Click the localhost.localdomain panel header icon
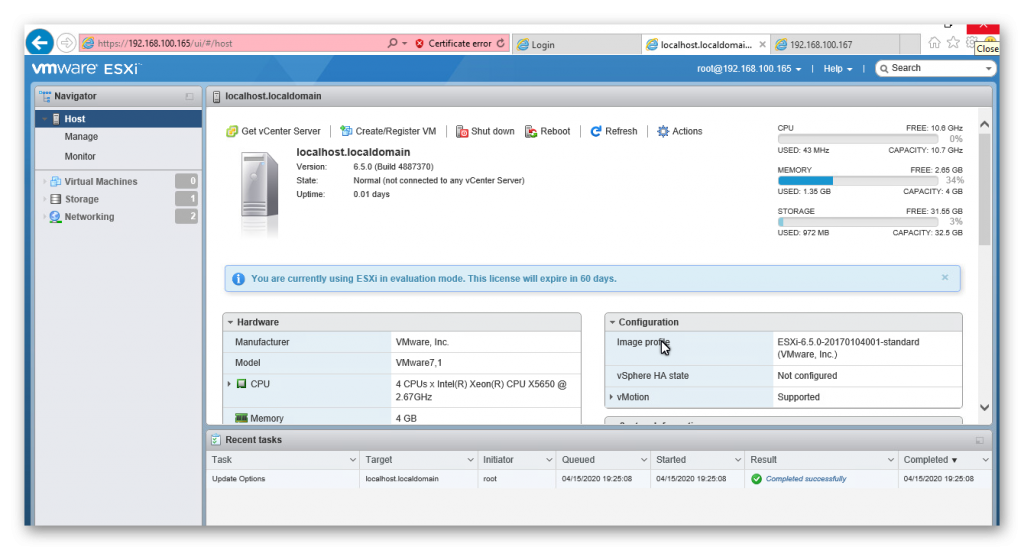This screenshot has height=550, width=1024. pyautogui.click(x=216, y=96)
